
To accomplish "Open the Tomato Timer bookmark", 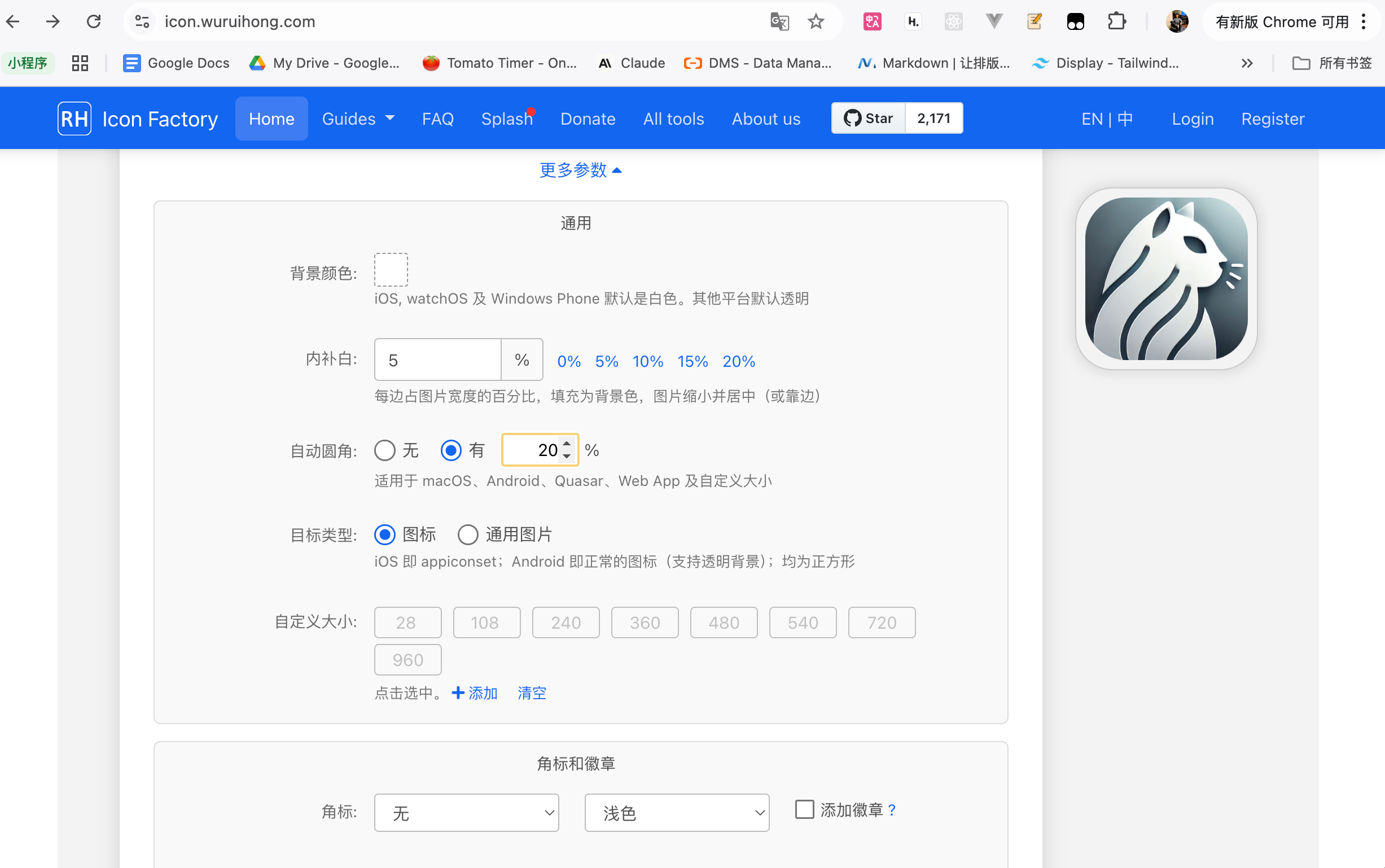I will point(499,63).
